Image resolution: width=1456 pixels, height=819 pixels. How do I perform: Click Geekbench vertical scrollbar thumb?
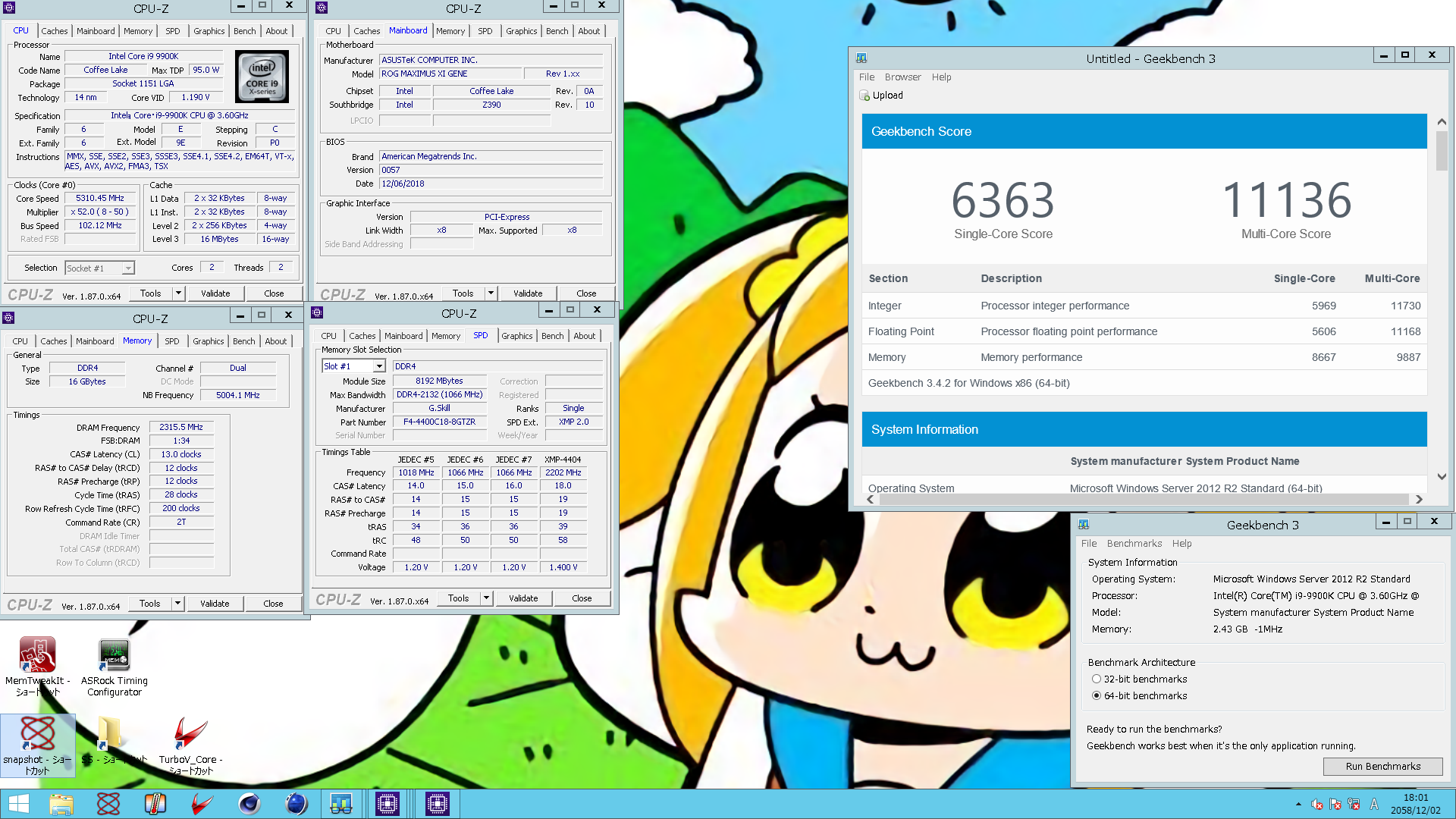tap(1442, 150)
